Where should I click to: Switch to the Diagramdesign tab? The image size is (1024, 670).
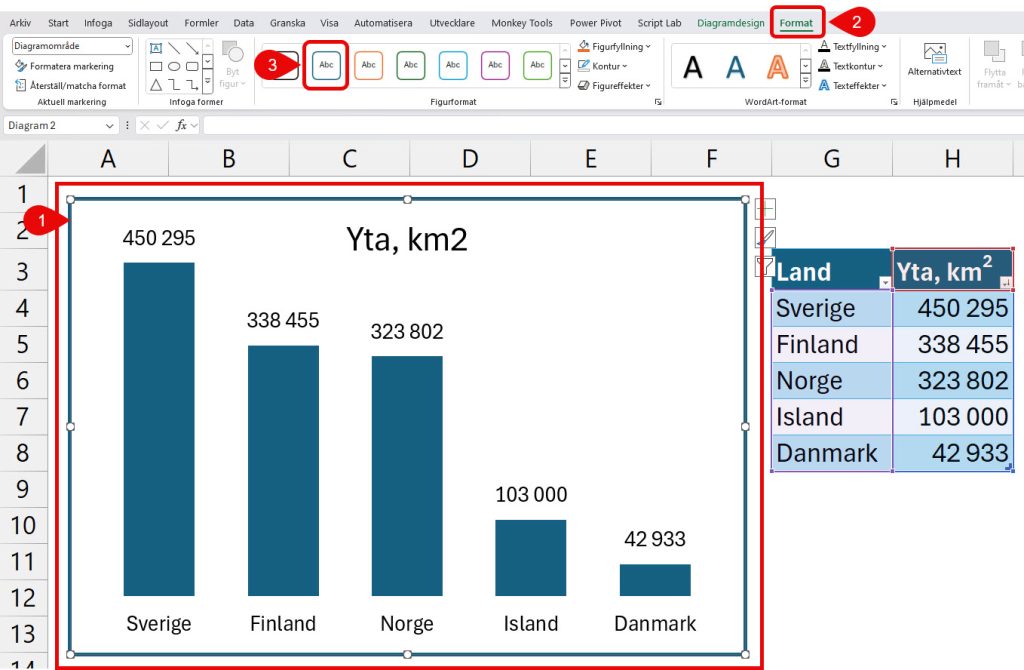tap(731, 23)
